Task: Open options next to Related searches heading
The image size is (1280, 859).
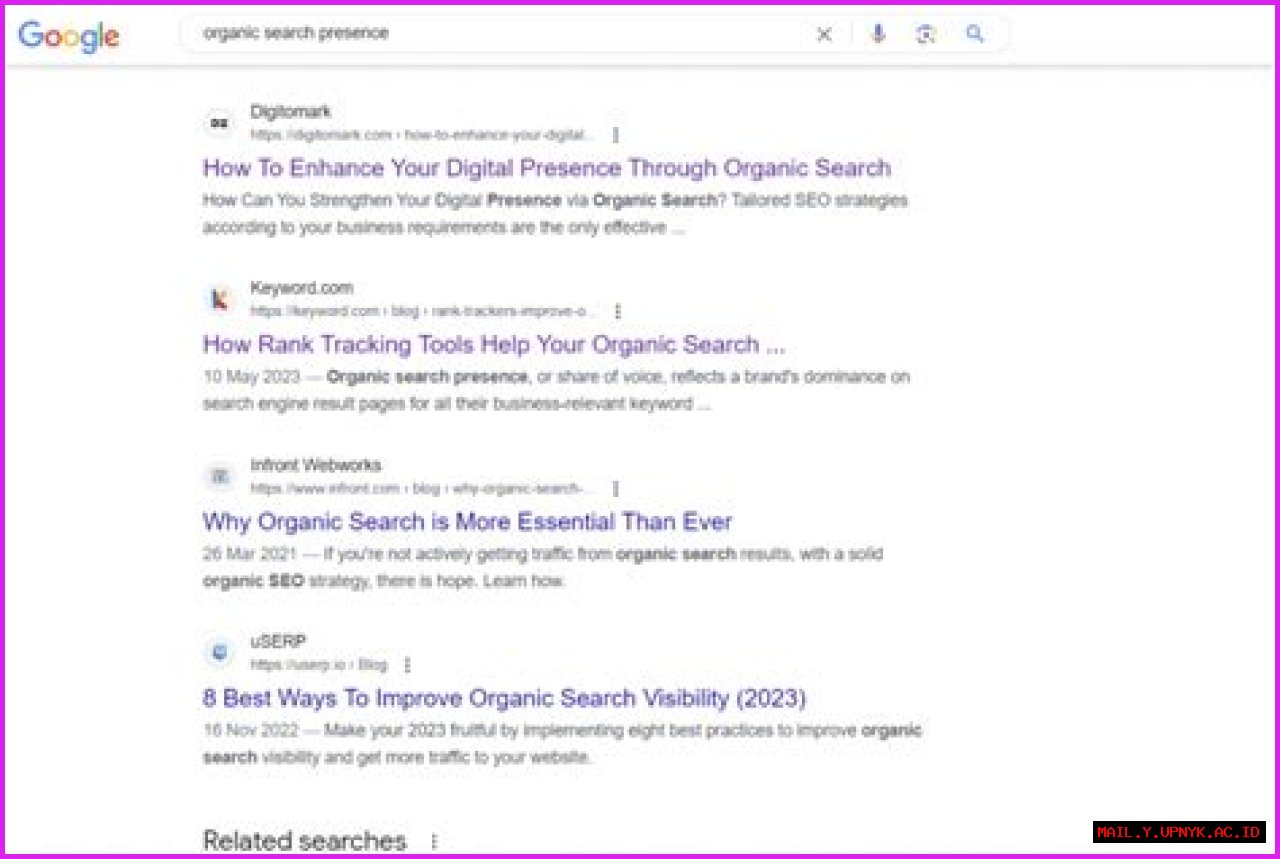Action: tap(433, 841)
